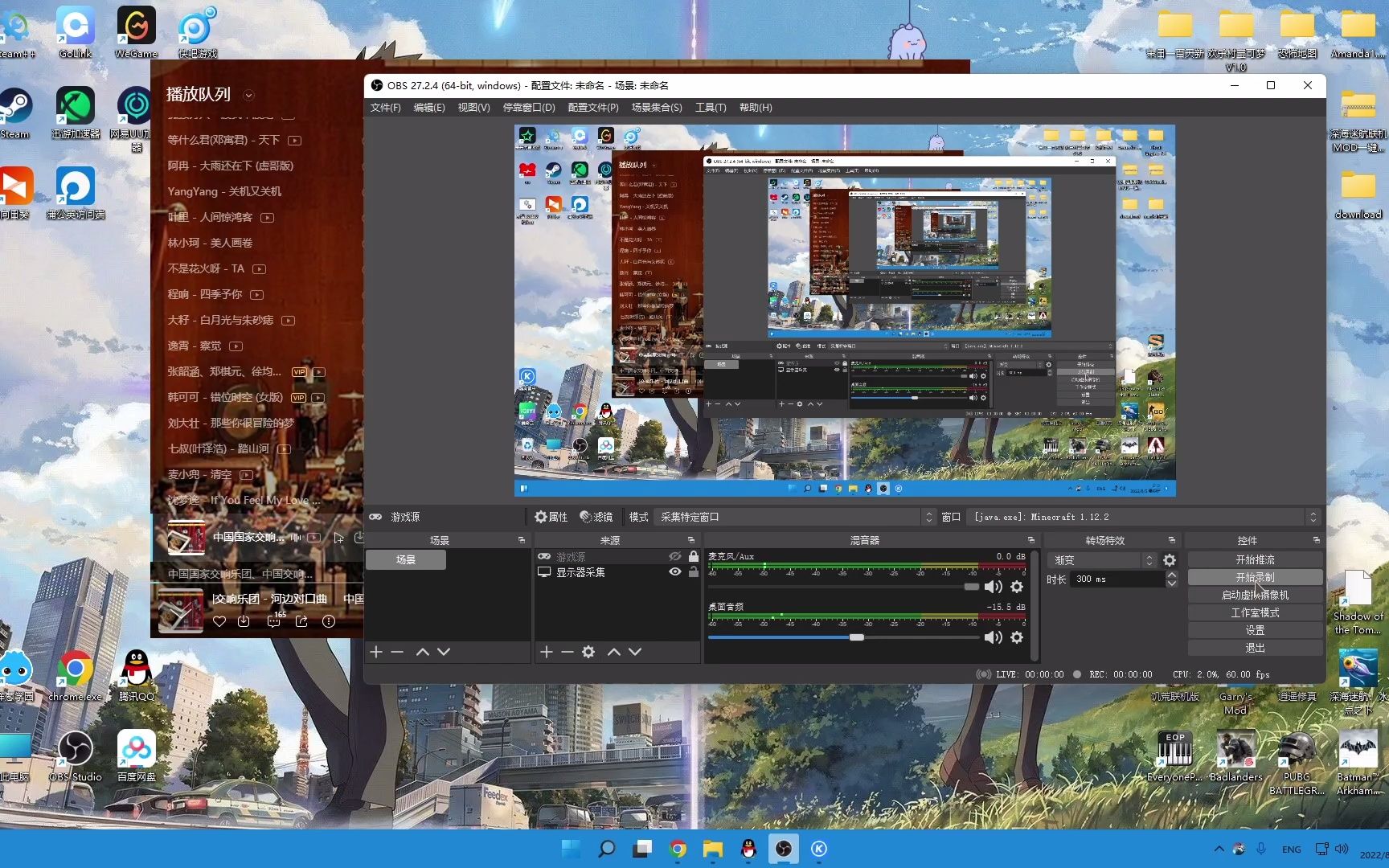
Task: Move scene up with arrow icon
Action: point(422,652)
